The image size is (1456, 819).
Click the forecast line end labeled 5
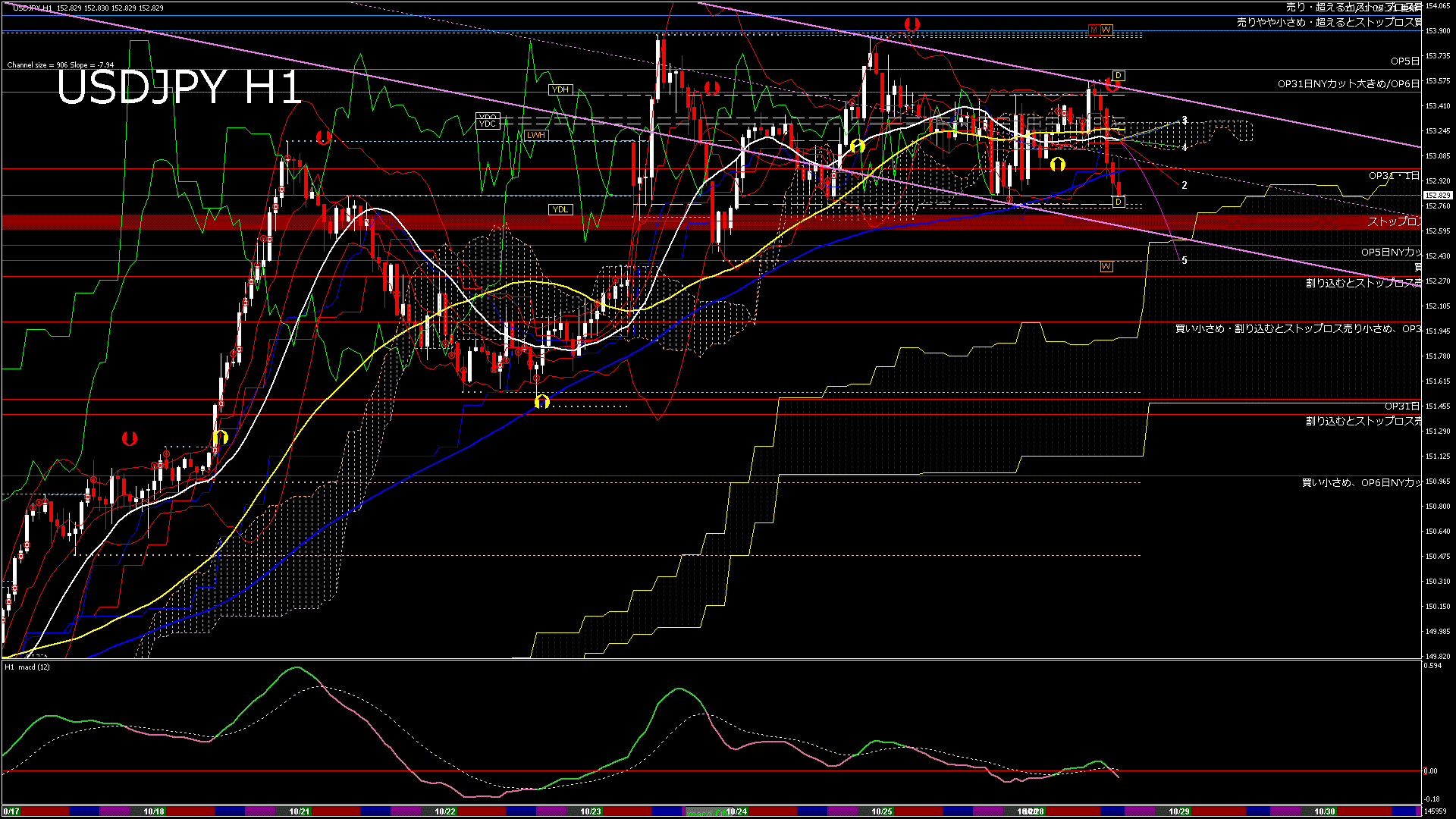click(1184, 260)
